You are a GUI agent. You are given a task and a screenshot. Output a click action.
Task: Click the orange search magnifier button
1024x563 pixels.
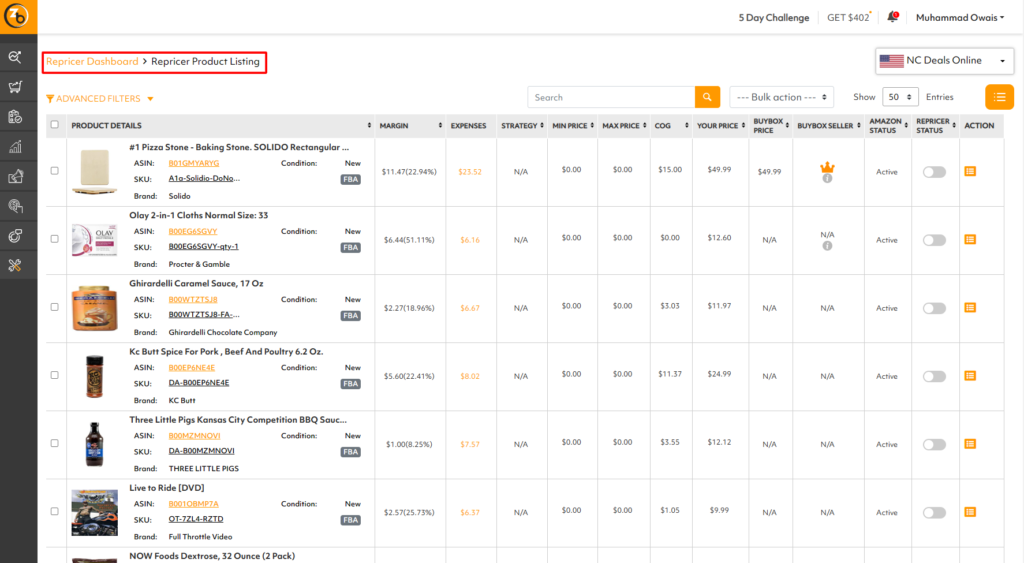tap(707, 97)
